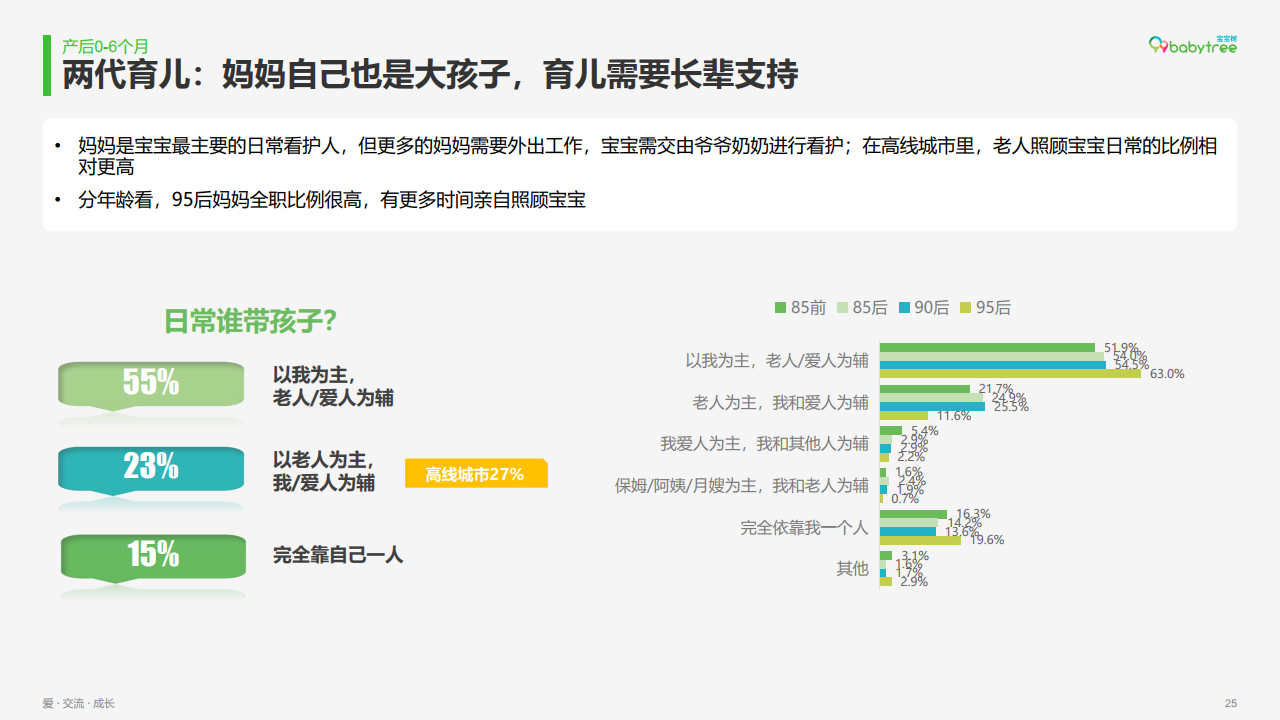The width and height of the screenshot is (1280, 720).
Task: Click the 完全靠自己一人 label
Action: (338, 555)
